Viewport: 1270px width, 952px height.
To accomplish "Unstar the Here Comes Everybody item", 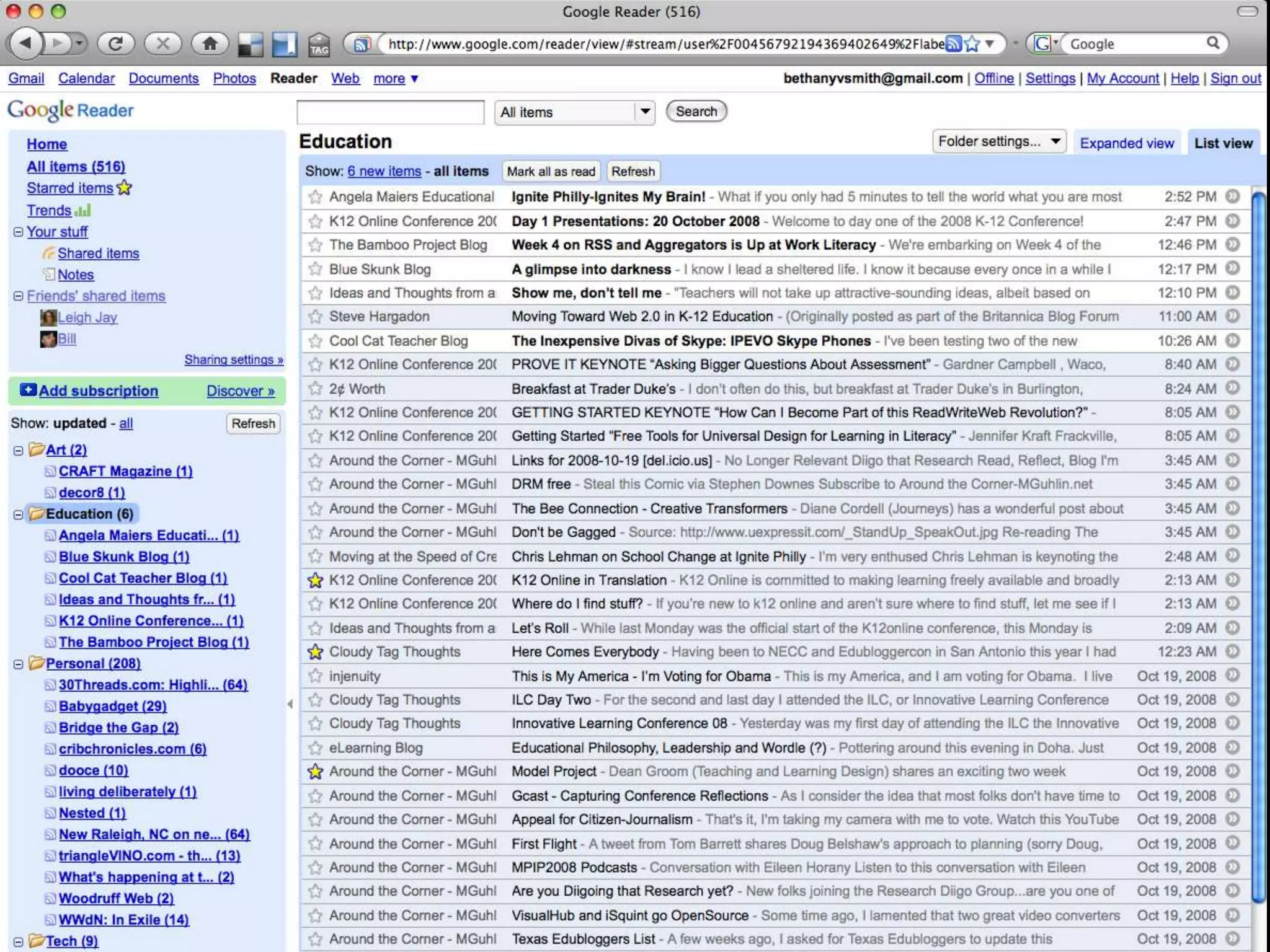I will [316, 652].
